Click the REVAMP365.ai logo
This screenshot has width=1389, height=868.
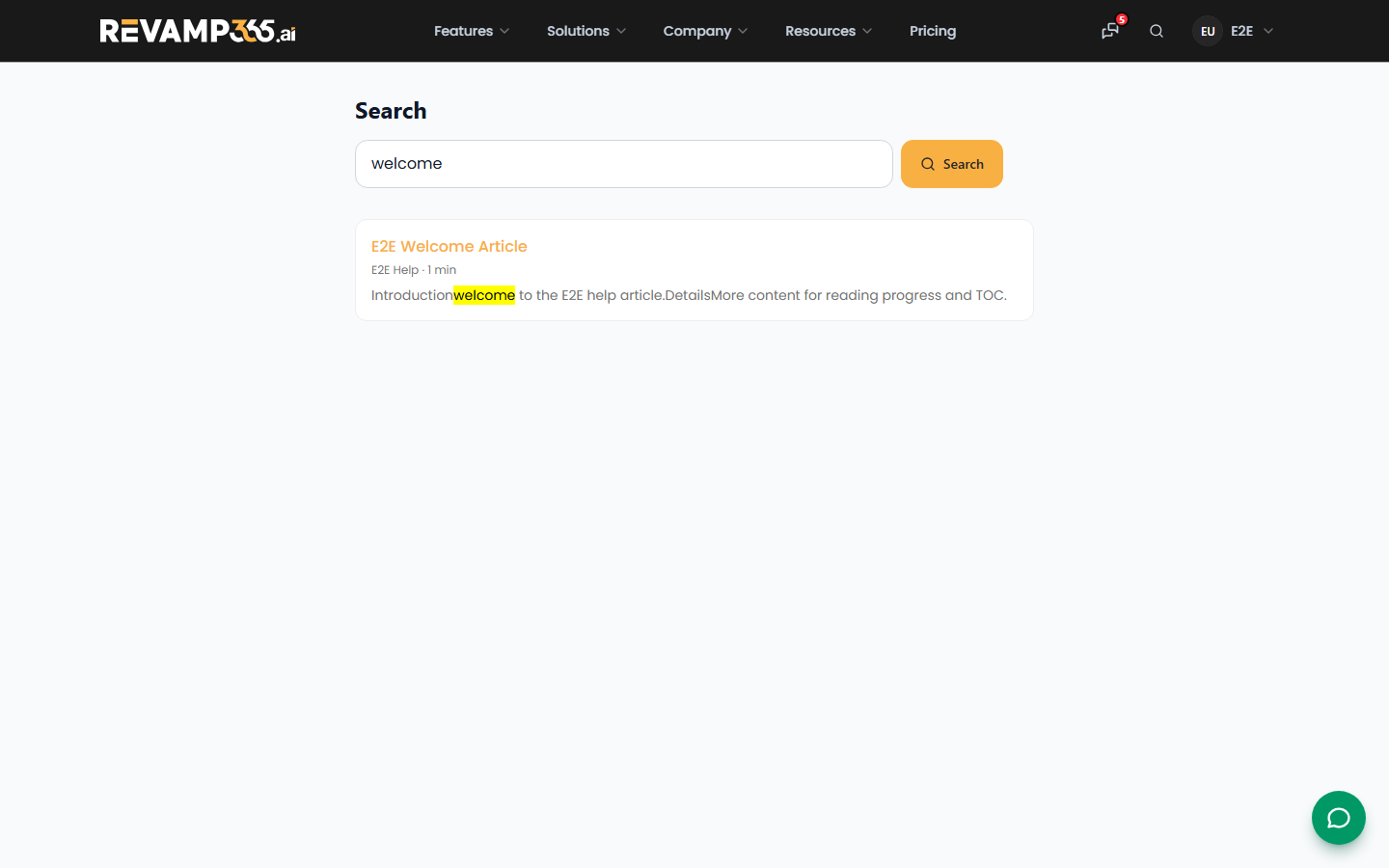pos(198,31)
